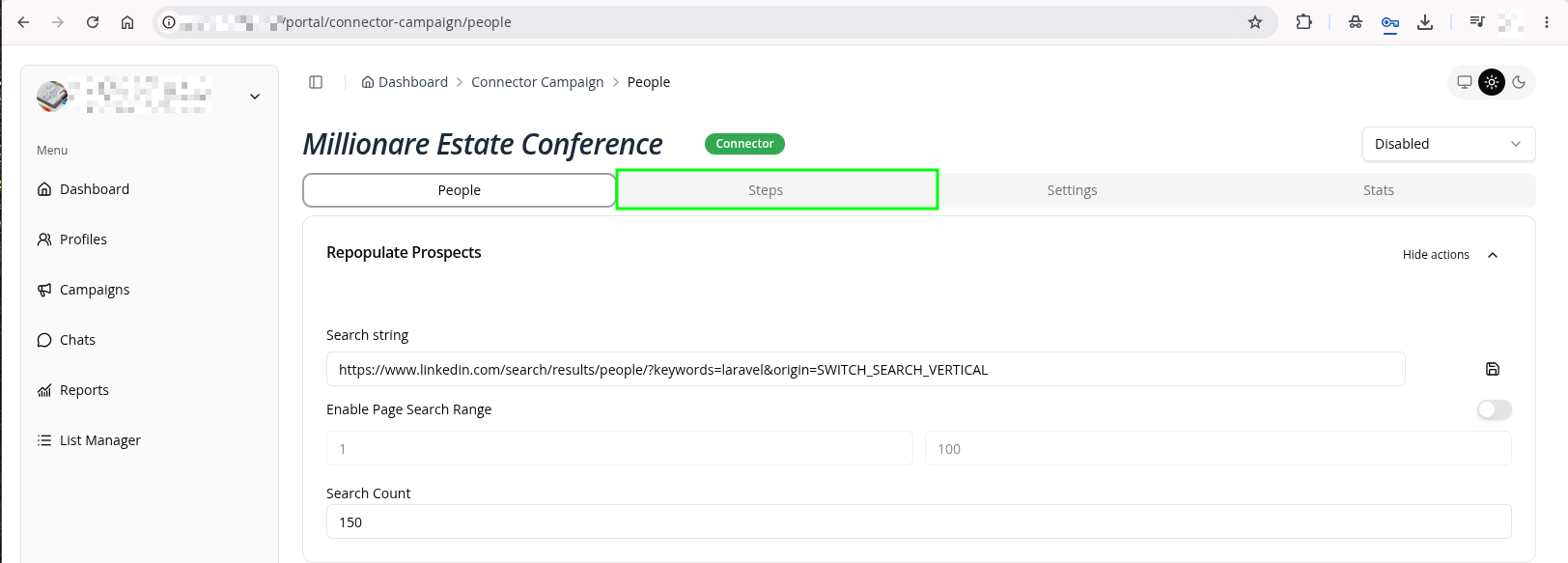Screen dimensions: 1568x563
Task: Focus the page range end field
Action: pyautogui.click(x=1218, y=448)
